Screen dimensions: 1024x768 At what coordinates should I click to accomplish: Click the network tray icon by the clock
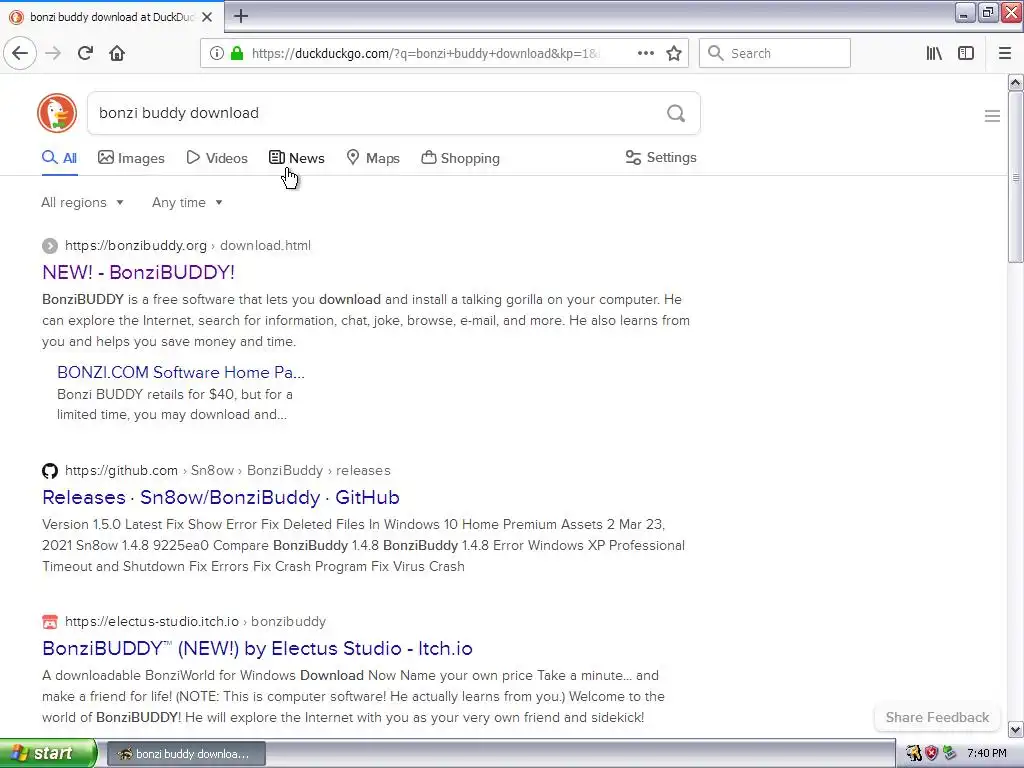(950, 754)
